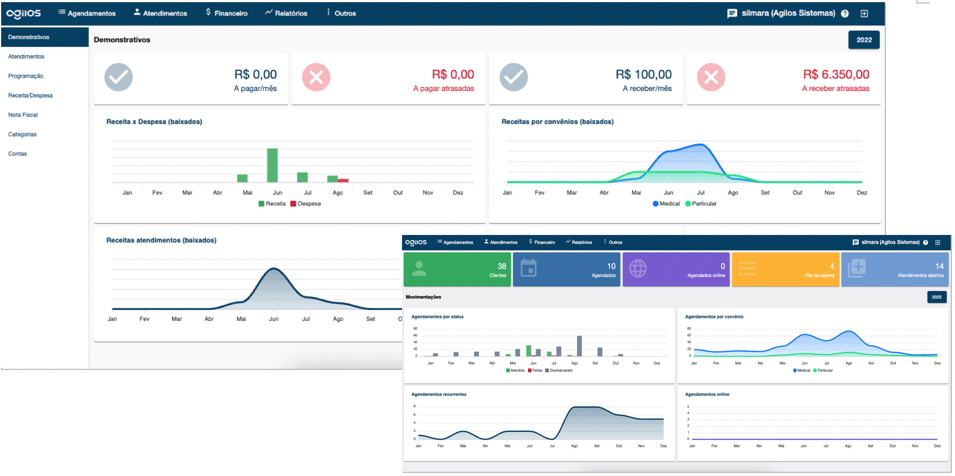Click the green Clientes summary card
Viewport: 955px width, 476px height.
coord(457,269)
